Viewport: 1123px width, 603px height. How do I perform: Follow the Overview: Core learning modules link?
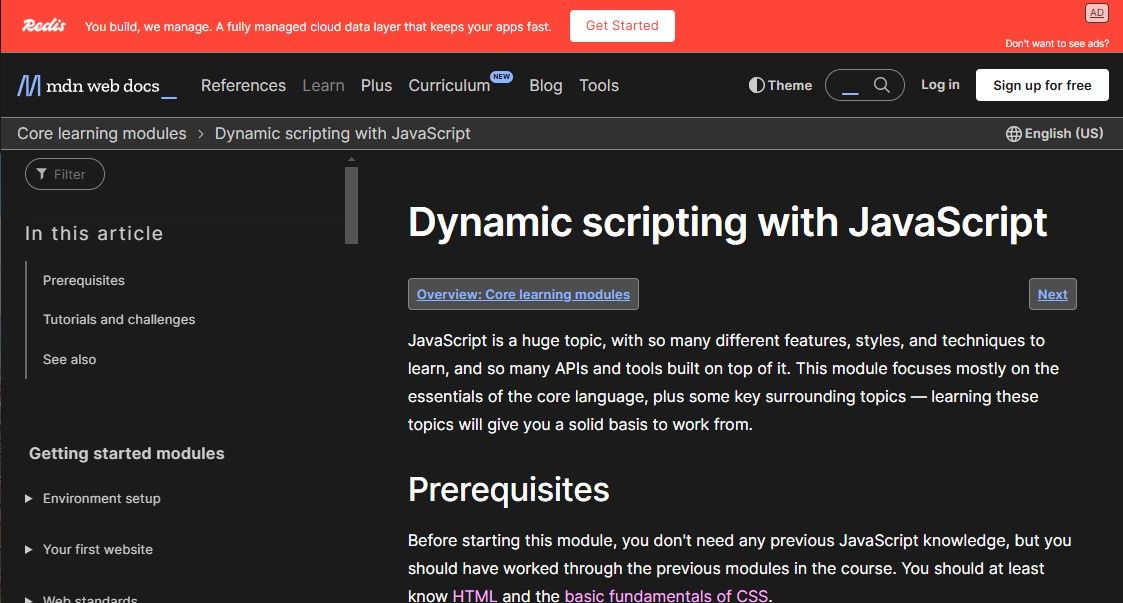523,294
